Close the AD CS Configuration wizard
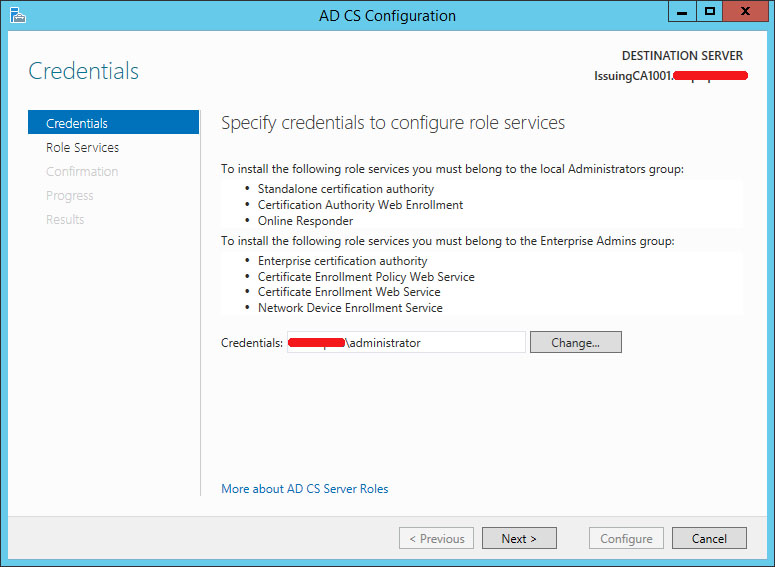Image resolution: width=775 pixels, height=567 pixels. point(746,12)
